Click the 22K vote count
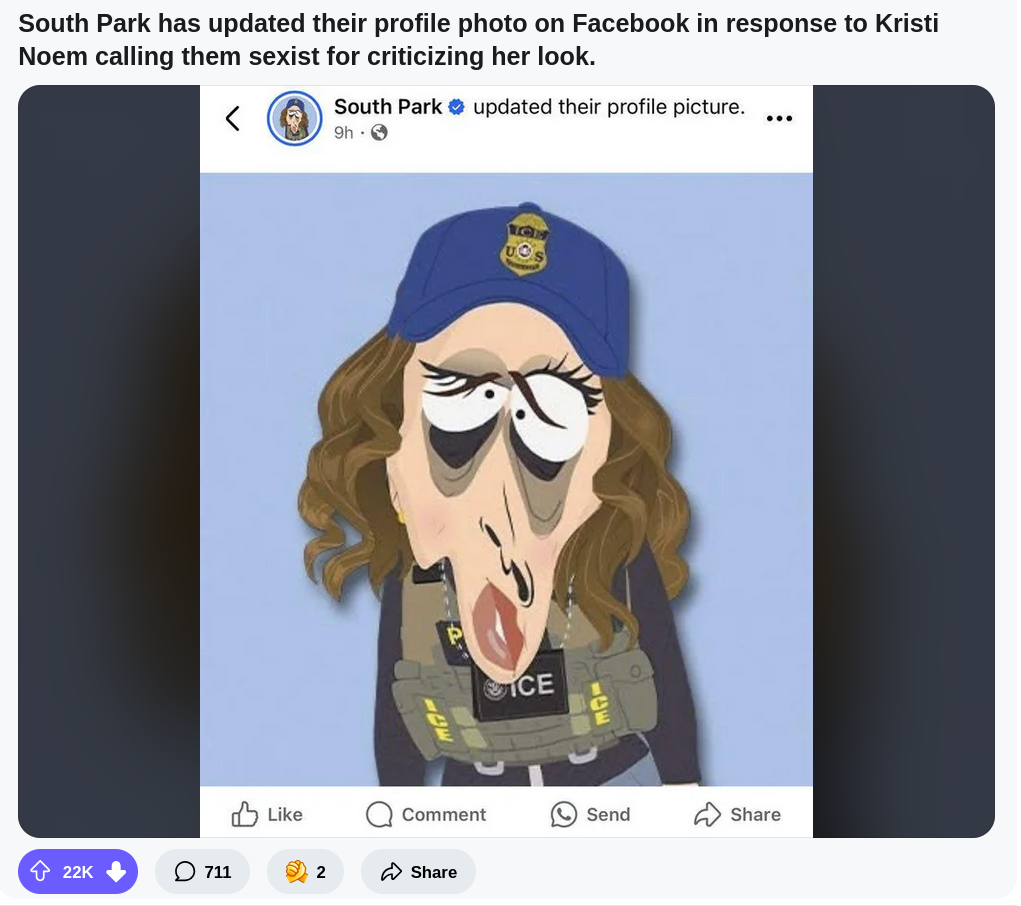This screenshot has height=906, width=1021. [x=77, y=871]
